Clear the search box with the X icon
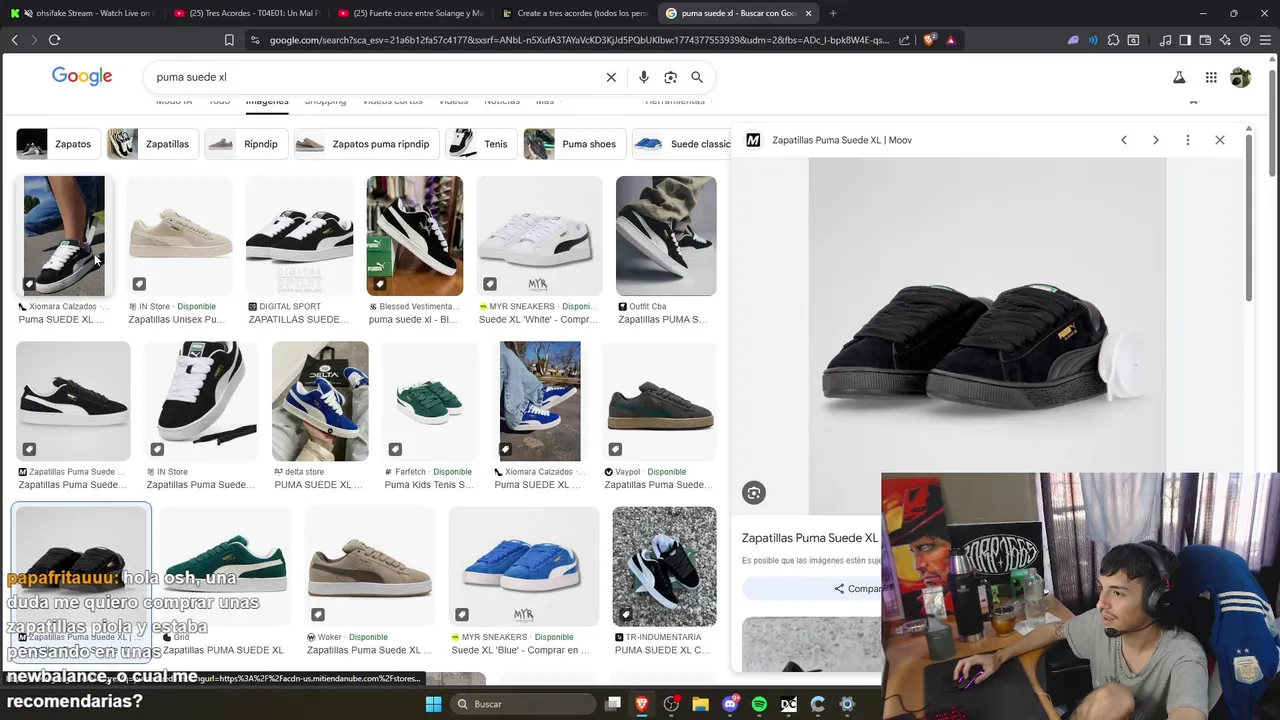Screen dimensions: 1280x720 click(611, 77)
